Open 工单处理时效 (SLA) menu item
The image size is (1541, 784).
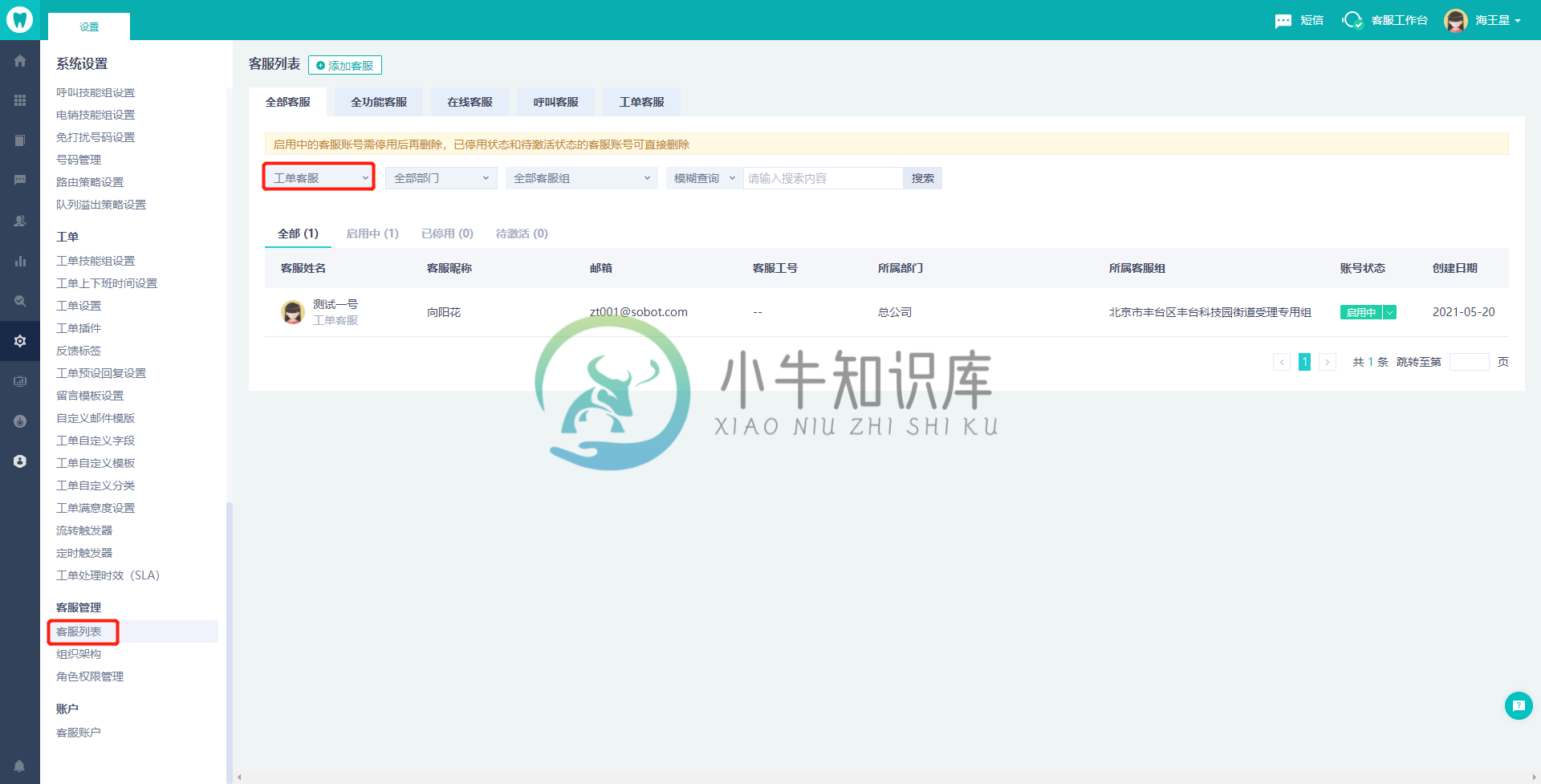click(108, 575)
